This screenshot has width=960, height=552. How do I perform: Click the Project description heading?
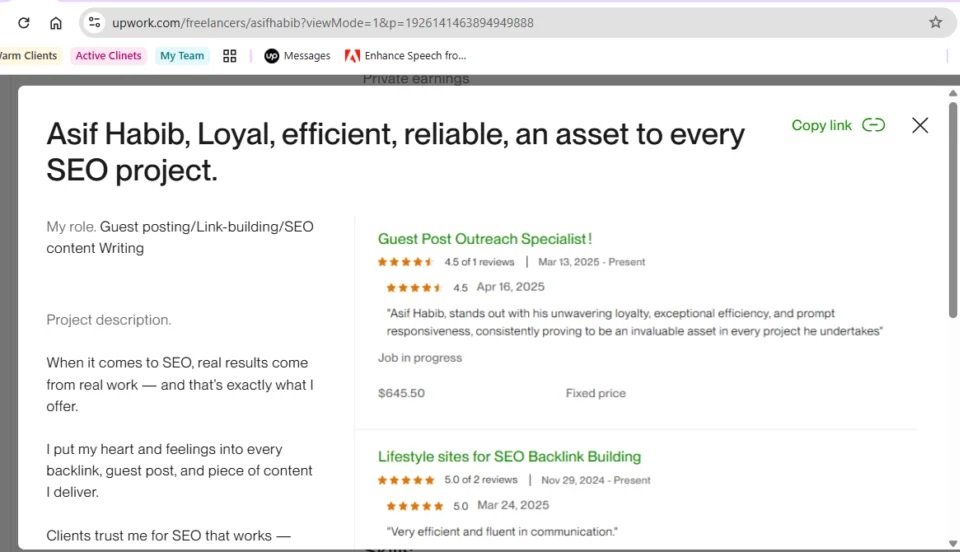pos(109,319)
